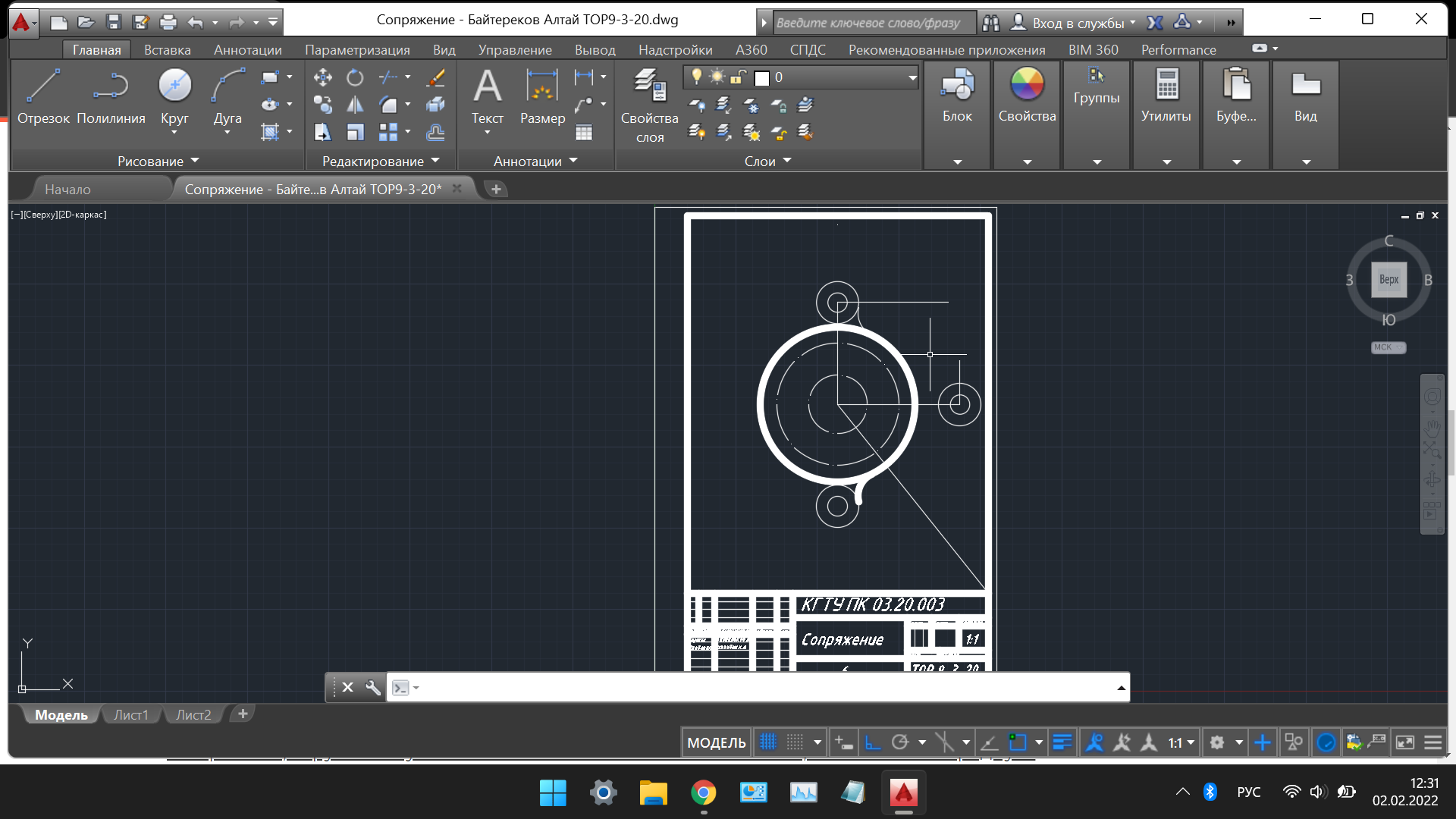This screenshot has height=819, width=1456.
Task: Expand the Редактирование panel
Action: pos(381,161)
